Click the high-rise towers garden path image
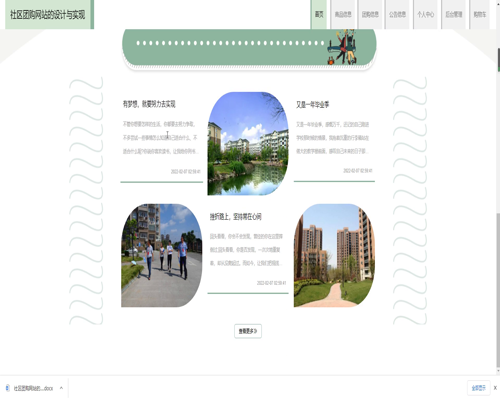Viewport: 500px width, 400px height. tap(334, 255)
